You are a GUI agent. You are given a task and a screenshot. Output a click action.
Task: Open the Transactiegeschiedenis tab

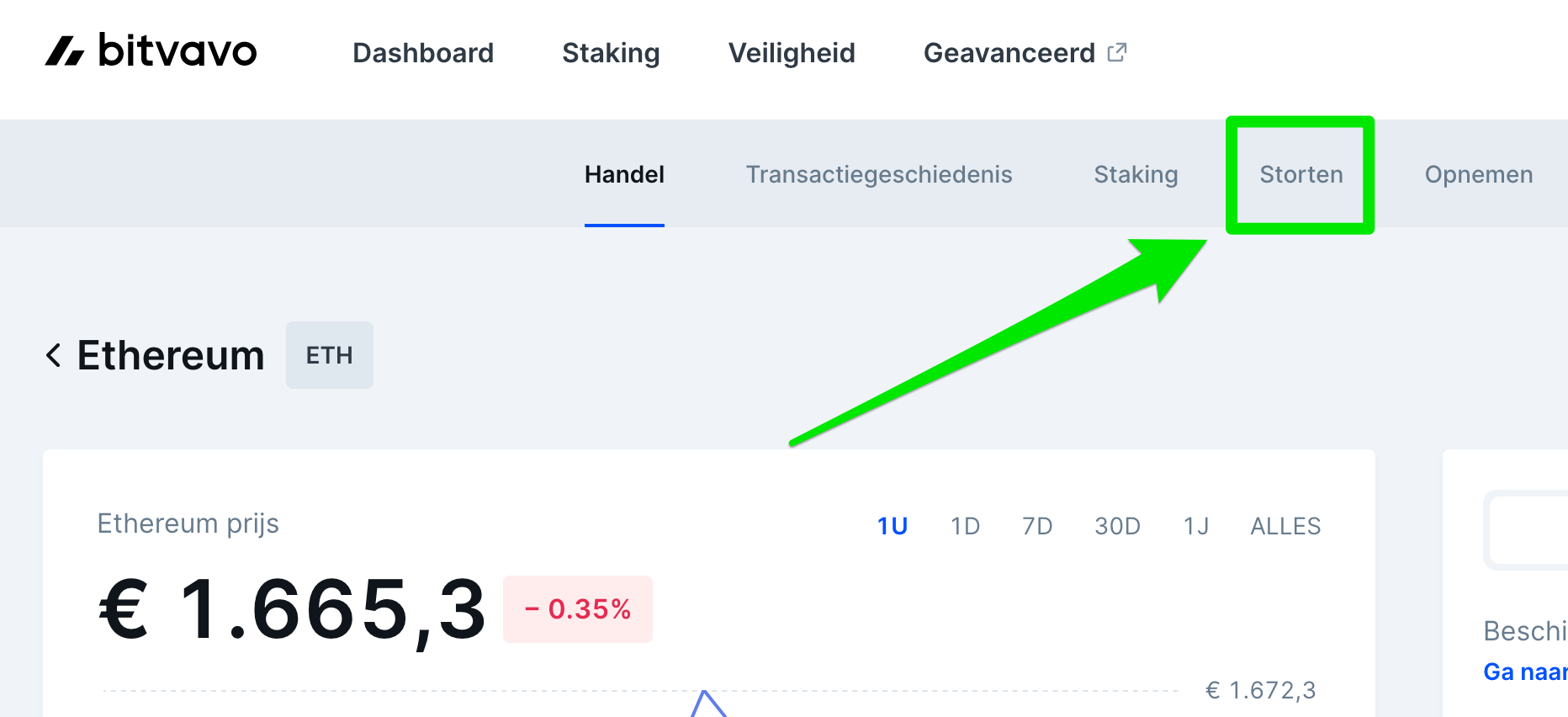pyautogui.click(x=879, y=174)
